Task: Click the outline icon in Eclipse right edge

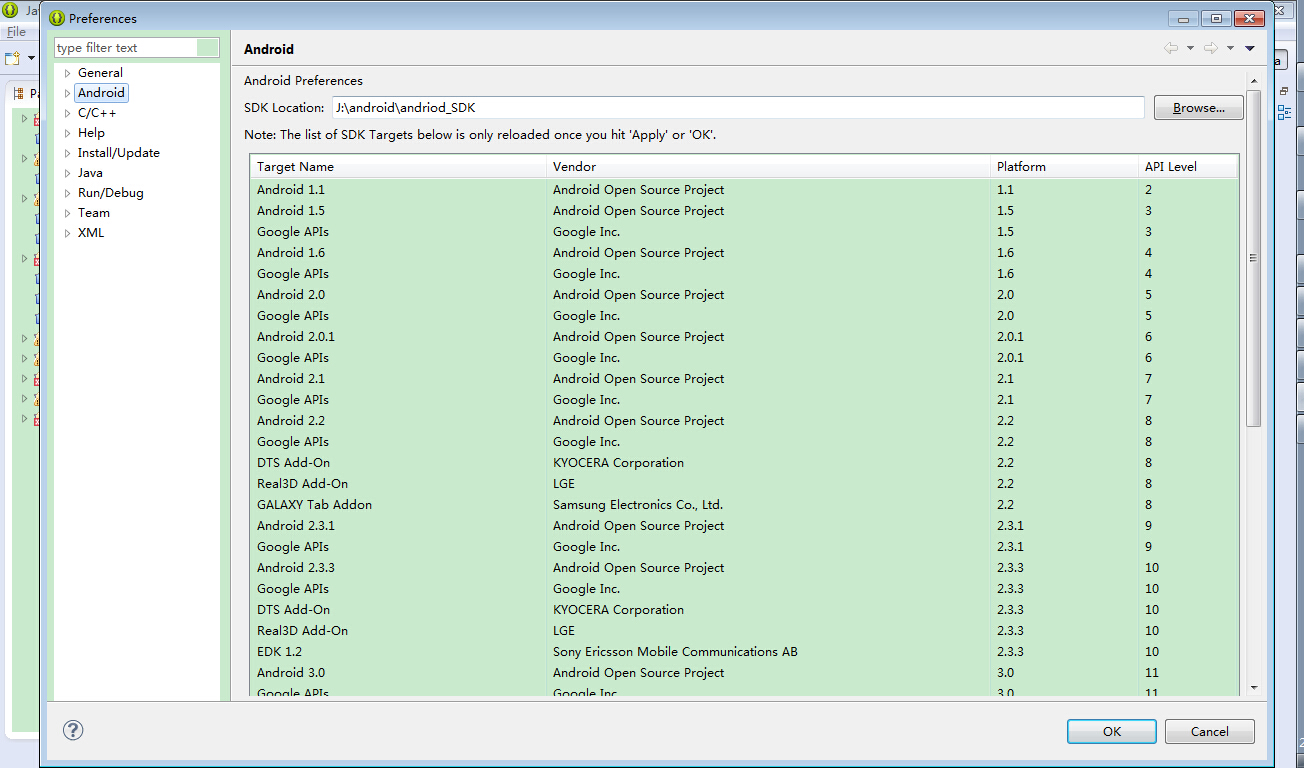Action: 1284,112
